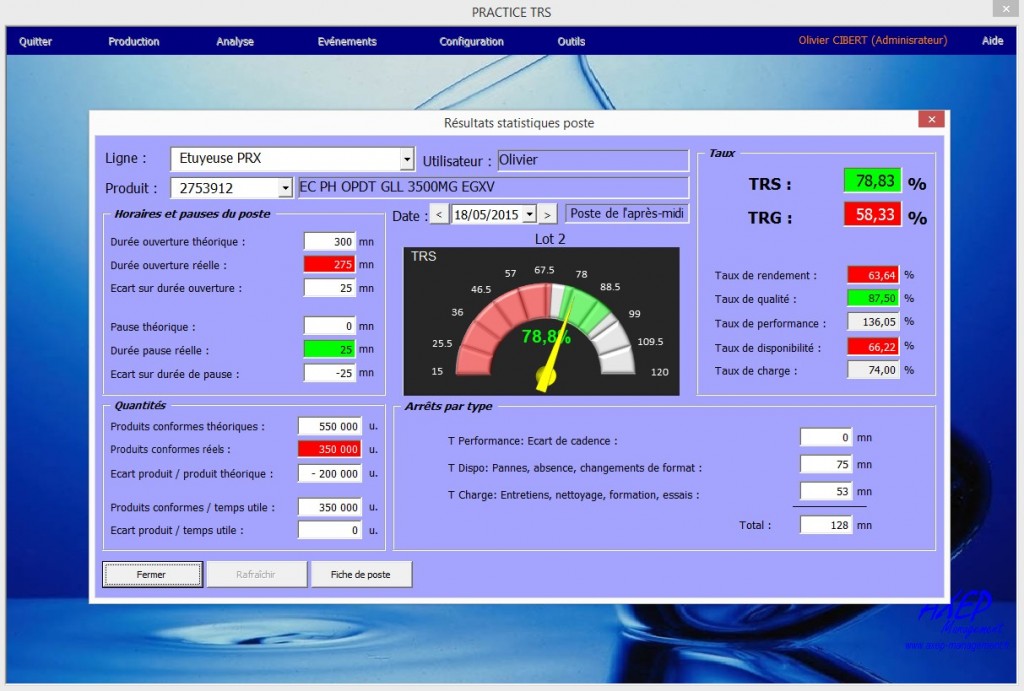Click the T Dispo pannes value field
Image resolution: width=1024 pixels, height=691 pixels.
[826, 464]
